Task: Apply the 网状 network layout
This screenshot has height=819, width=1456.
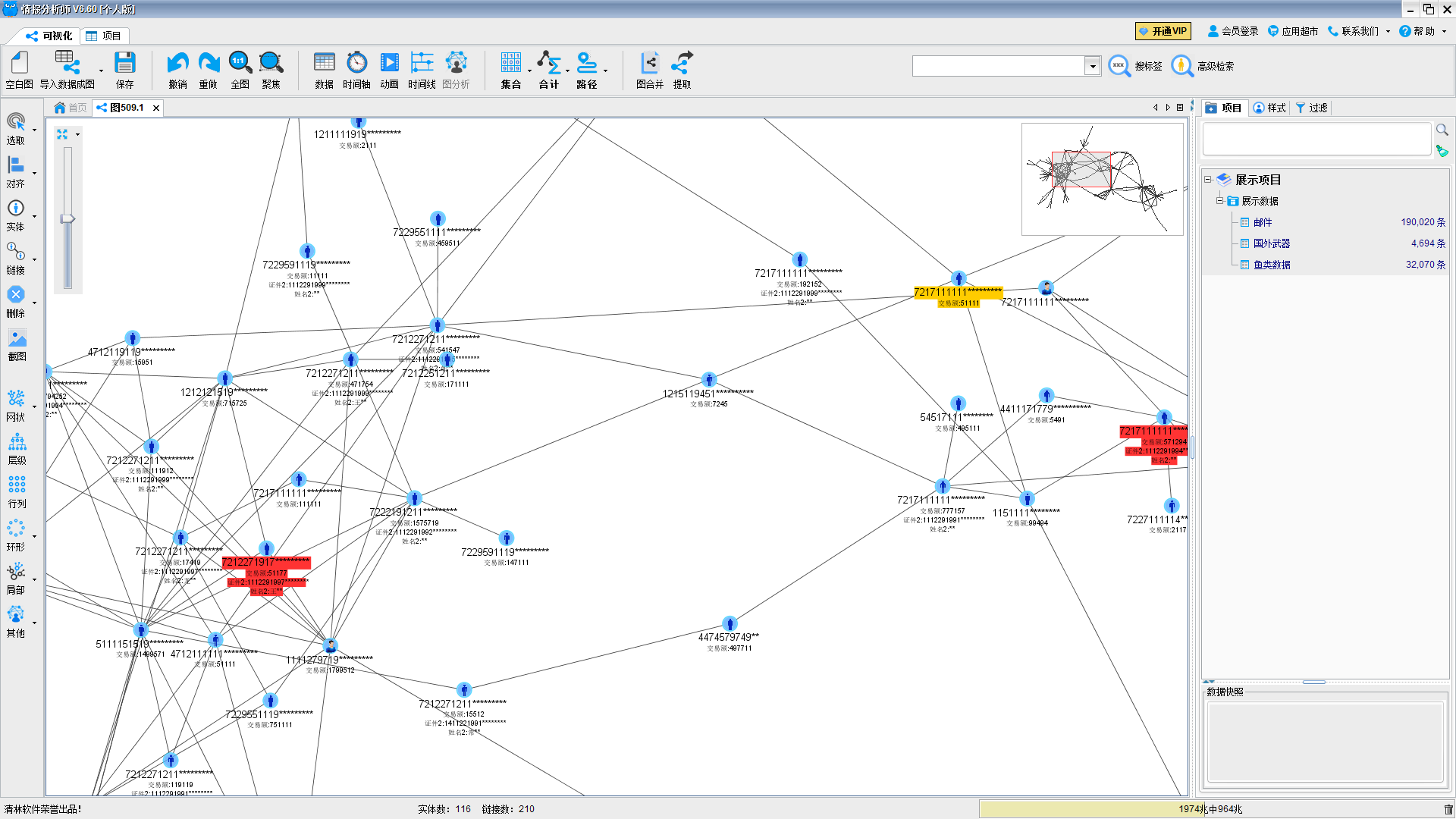Action: (x=16, y=405)
